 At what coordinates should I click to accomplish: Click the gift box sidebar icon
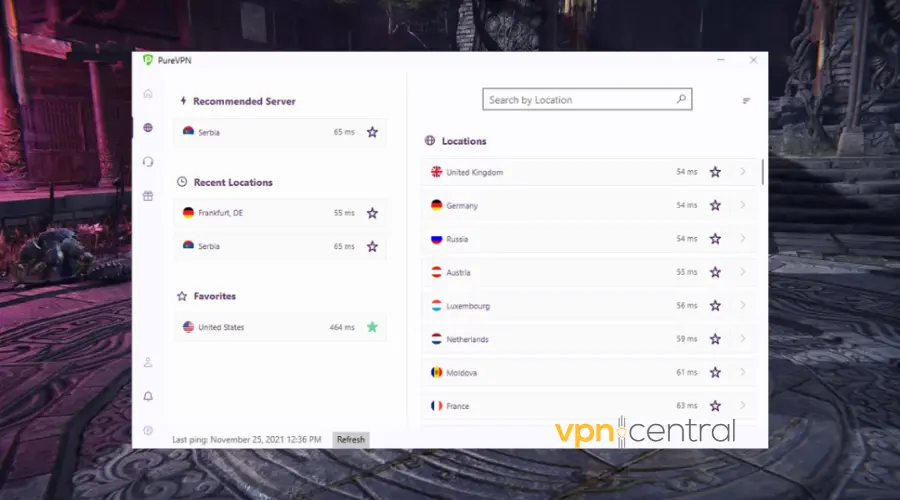pyautogui.click(x=148, y=196)
